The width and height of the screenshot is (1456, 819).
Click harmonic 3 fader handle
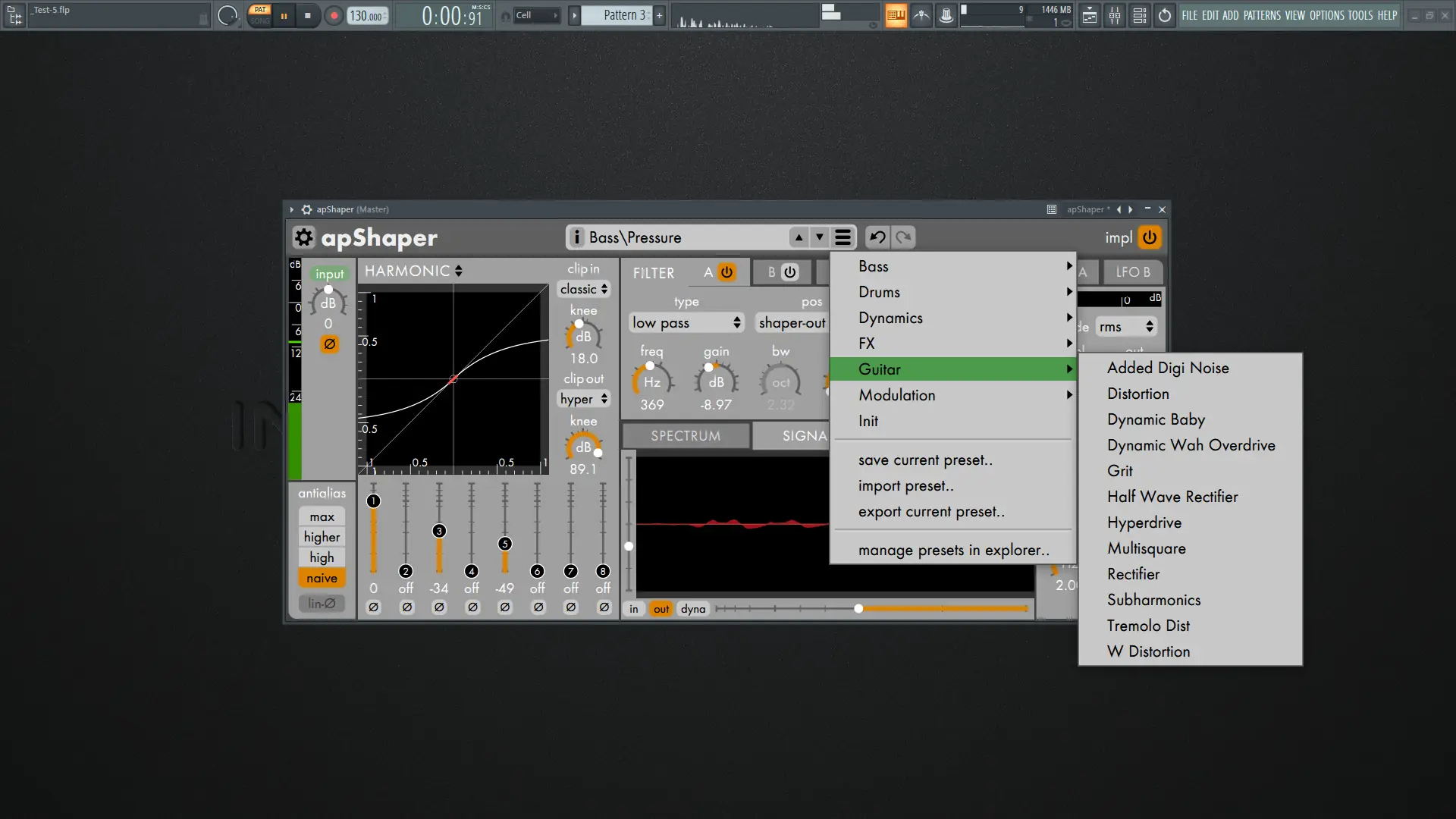point(439,531)
